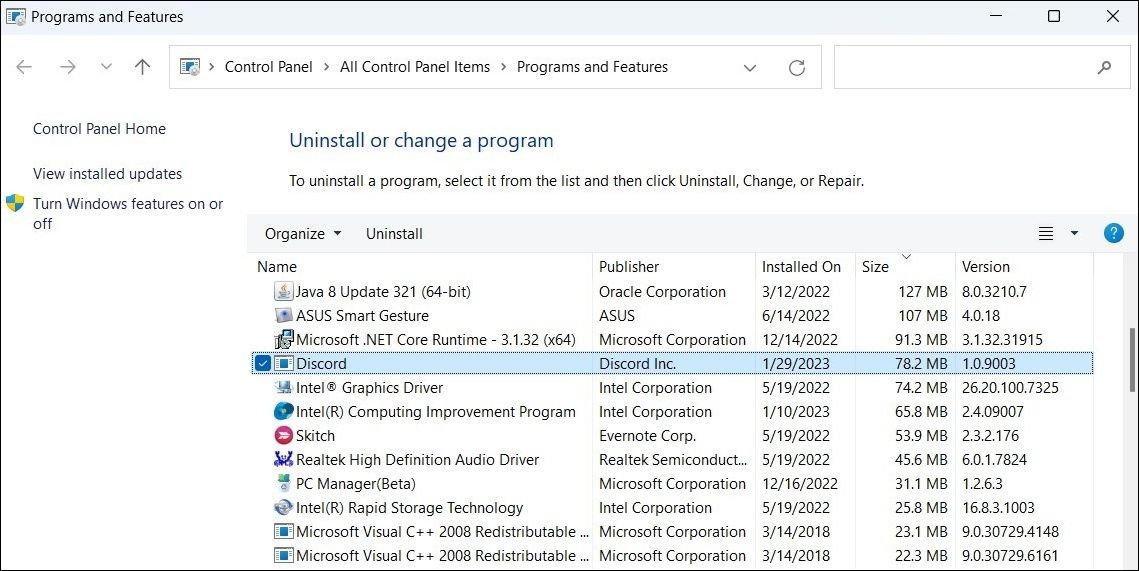Click the search magnifier icon

[x=1104, y=68]
